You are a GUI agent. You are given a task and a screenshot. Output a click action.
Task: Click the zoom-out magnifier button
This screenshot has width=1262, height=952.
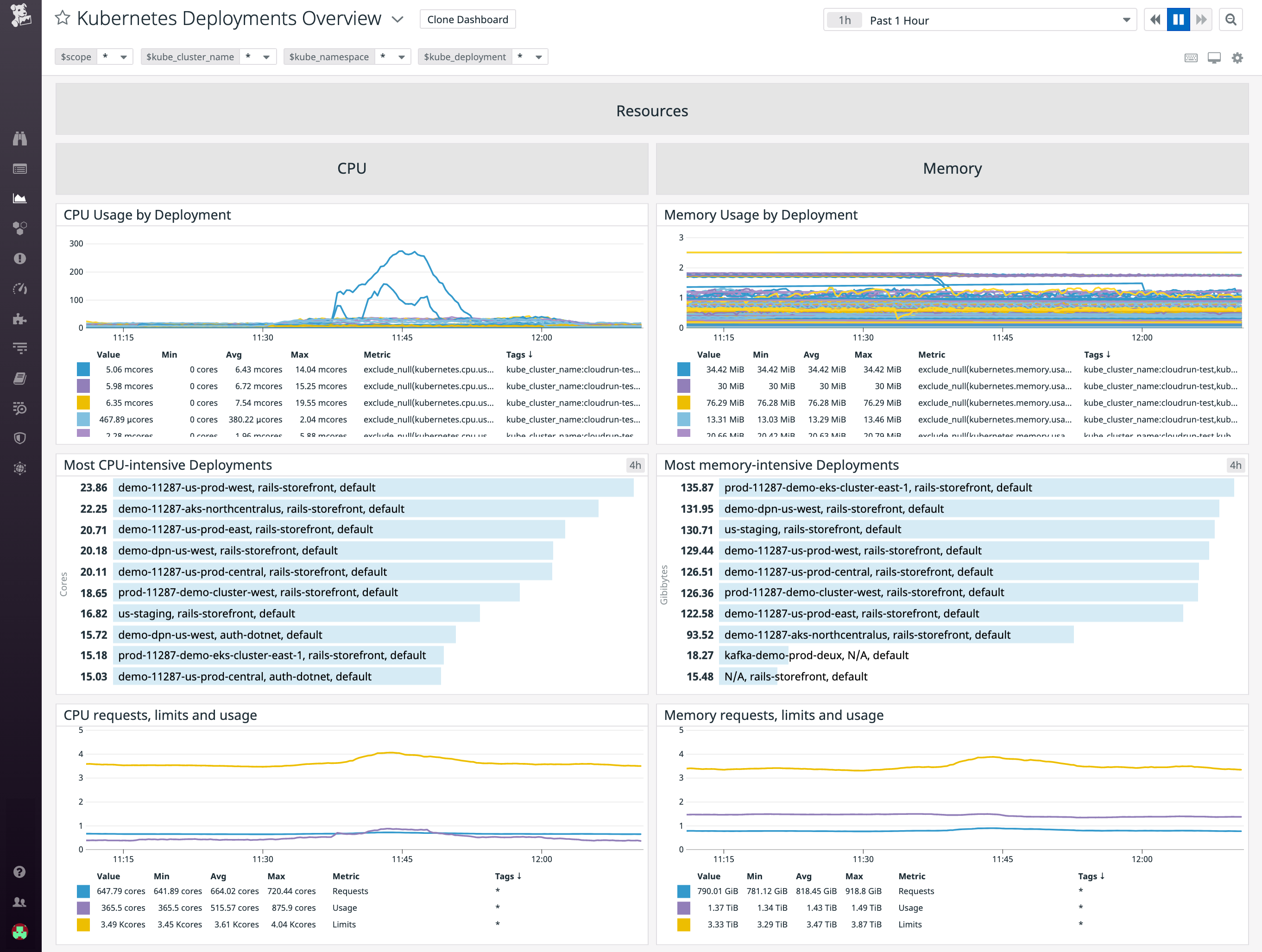tap(1230, 19)
